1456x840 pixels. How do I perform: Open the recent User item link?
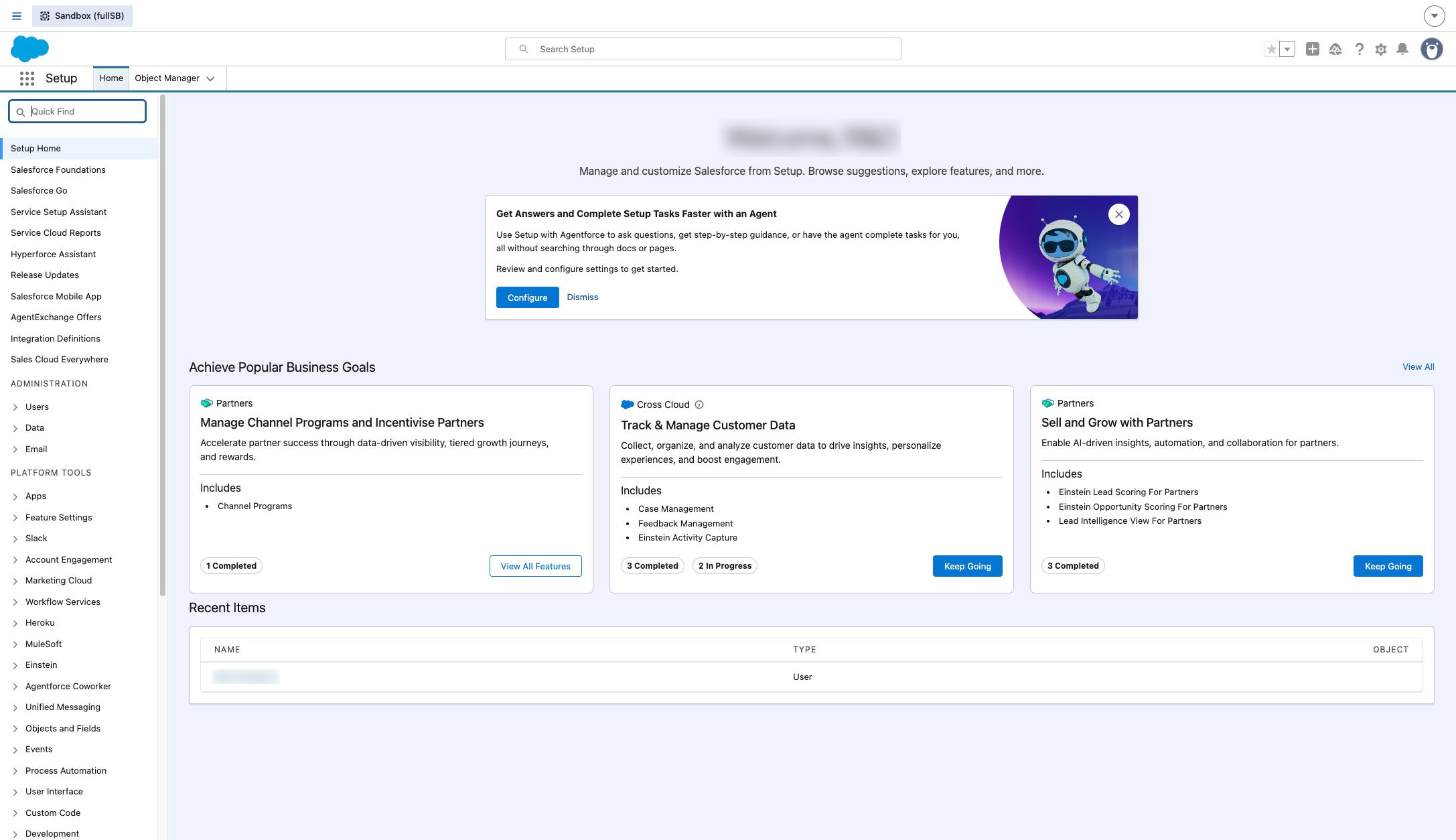coord(245,677)
